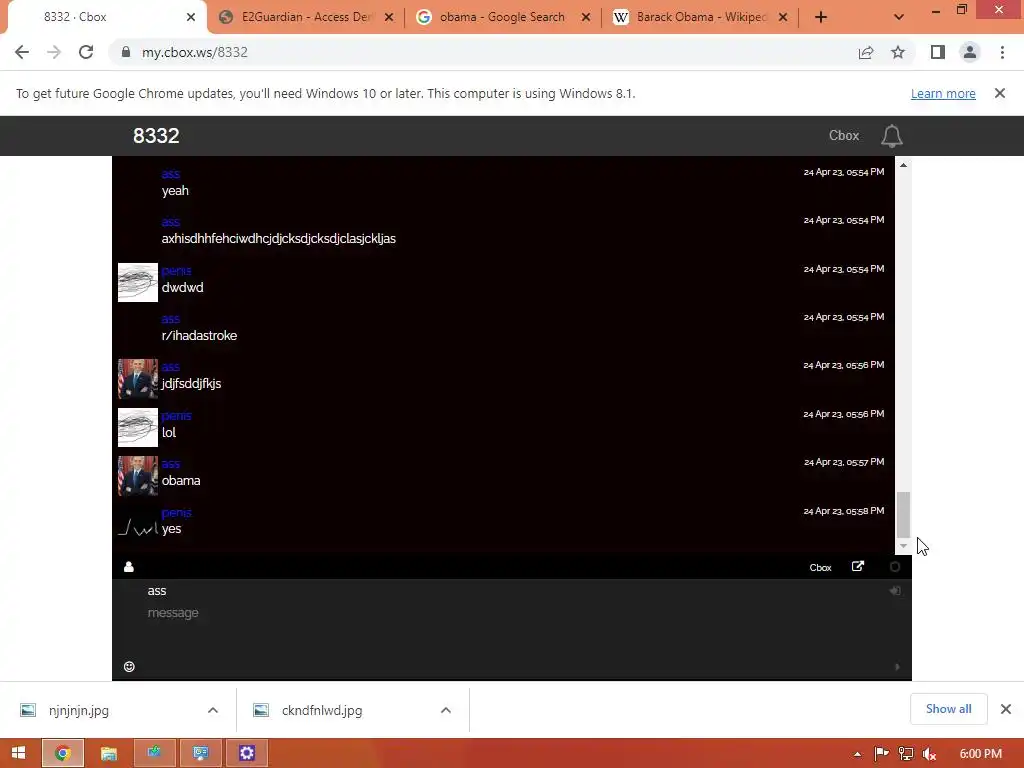Click the 8332 title in header

[x=156, y=135]
